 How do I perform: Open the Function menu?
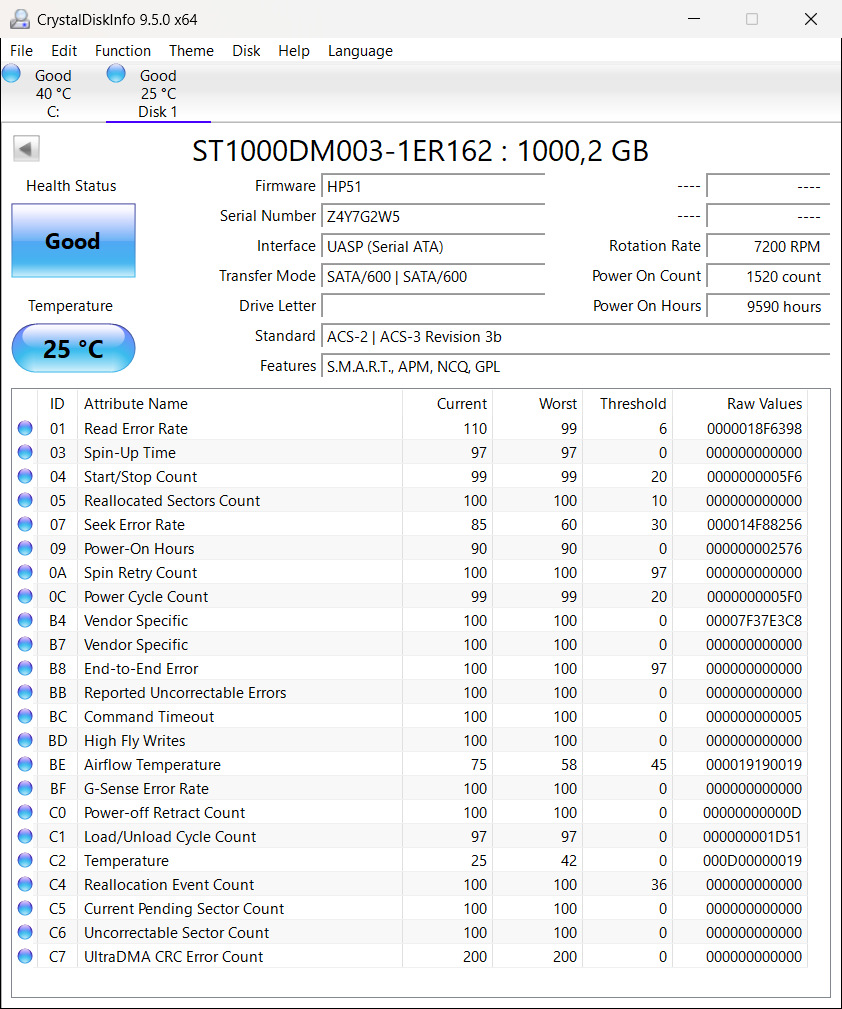coord(123,51)
